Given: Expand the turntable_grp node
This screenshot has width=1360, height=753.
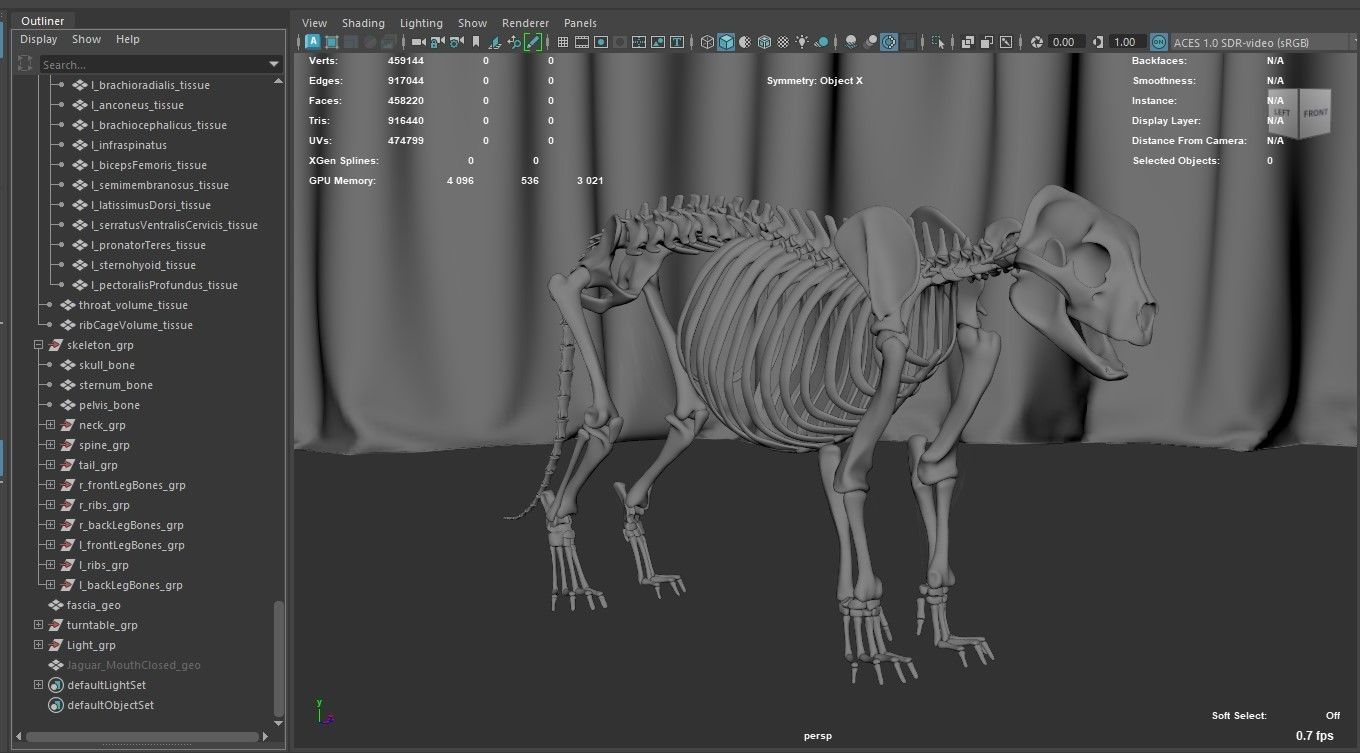Looking at the screenshot, I should [39, 625].
